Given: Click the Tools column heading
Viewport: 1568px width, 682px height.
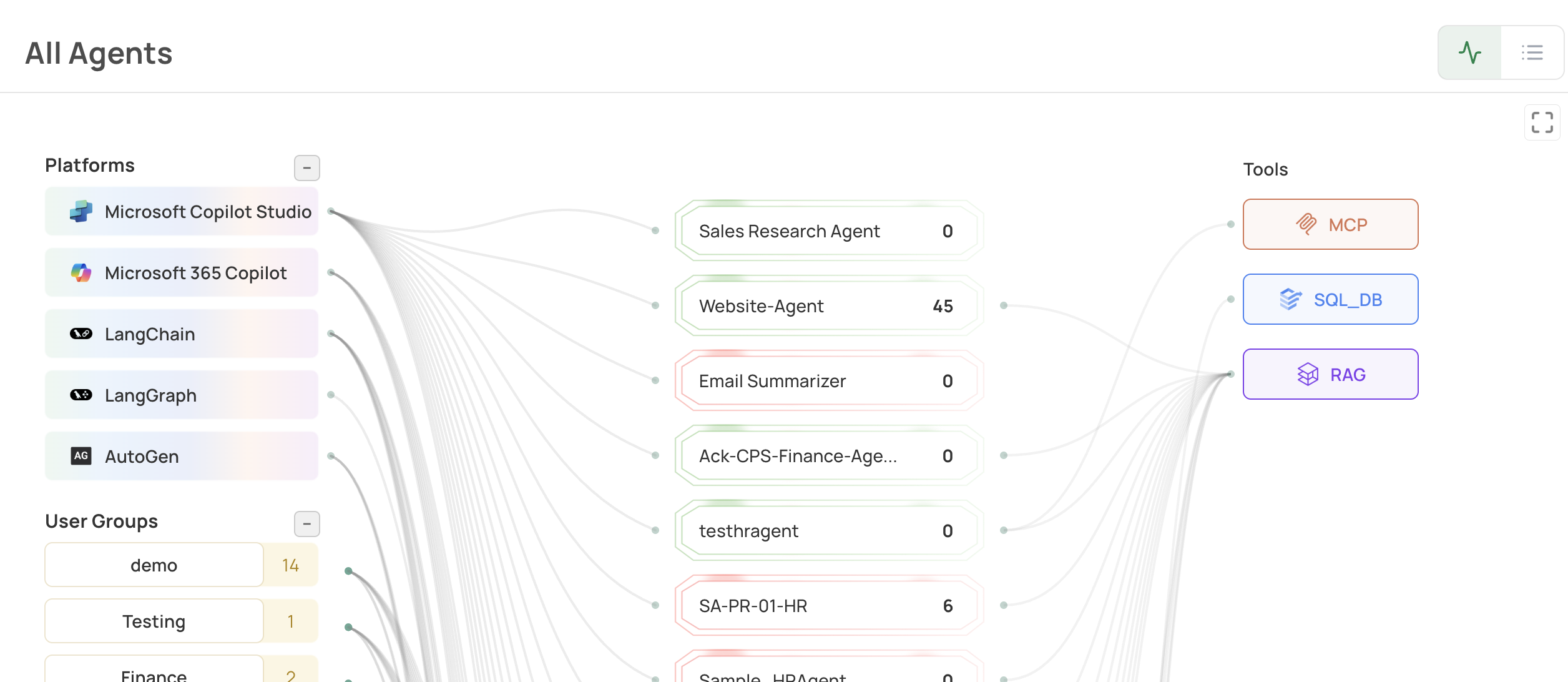Looking at the screenshot, I should (1265, 169).
